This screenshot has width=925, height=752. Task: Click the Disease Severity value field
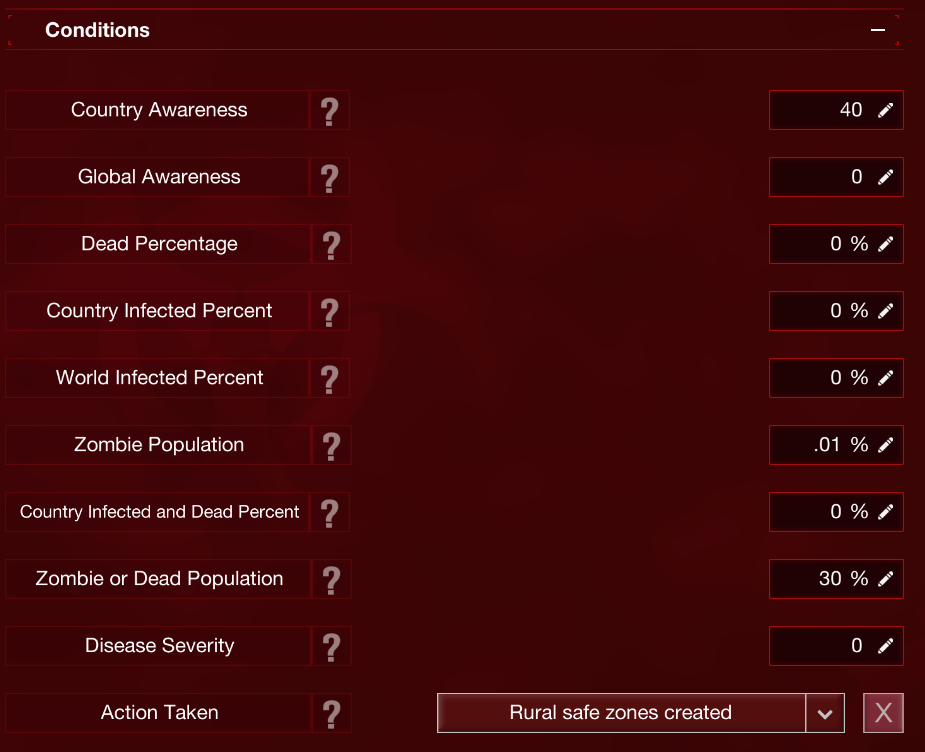coord(820,646)
